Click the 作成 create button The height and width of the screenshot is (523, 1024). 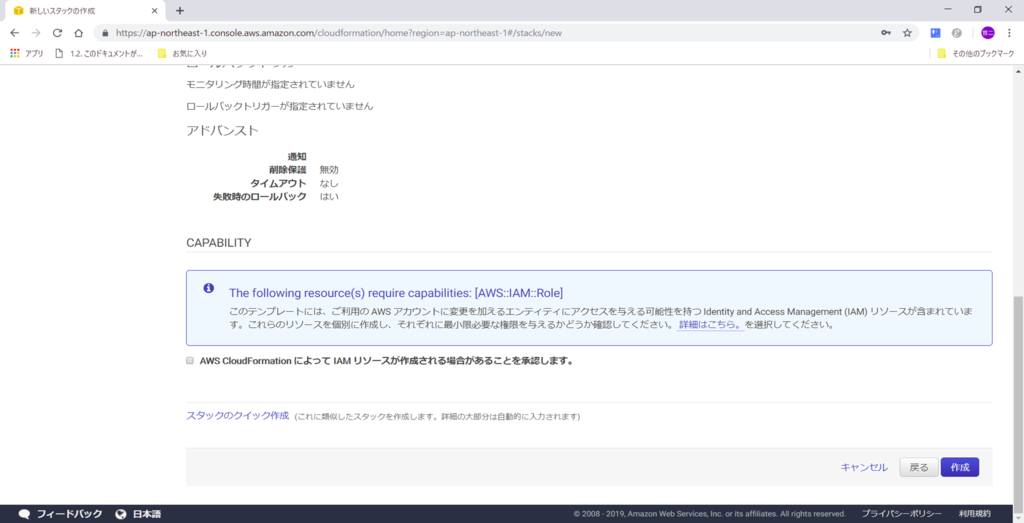pyautogui.click(x=959, y=468)
